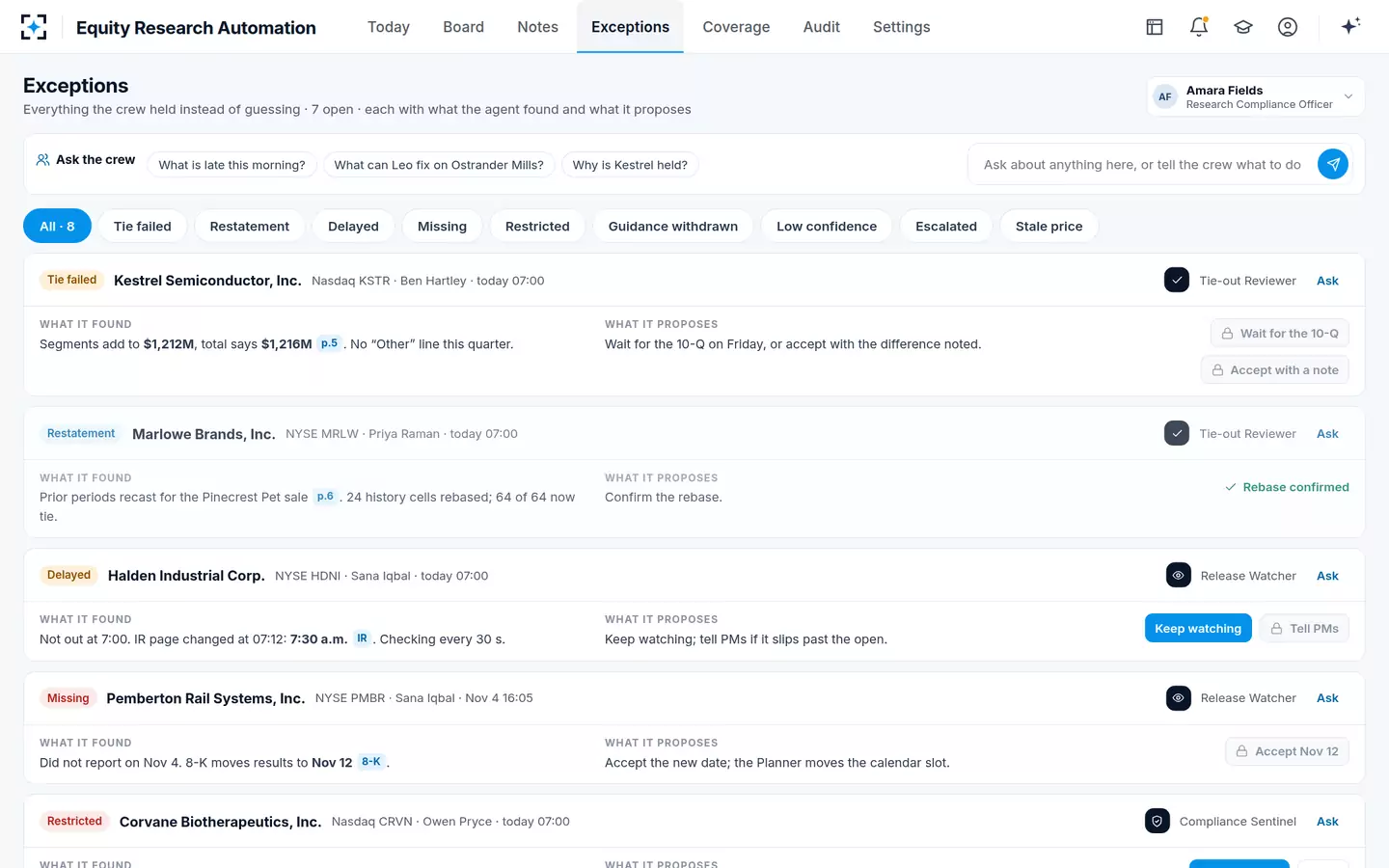1389x868 pixels.
Task: Click Ask on the Halden Industrial row
Action: [1327, 576]
